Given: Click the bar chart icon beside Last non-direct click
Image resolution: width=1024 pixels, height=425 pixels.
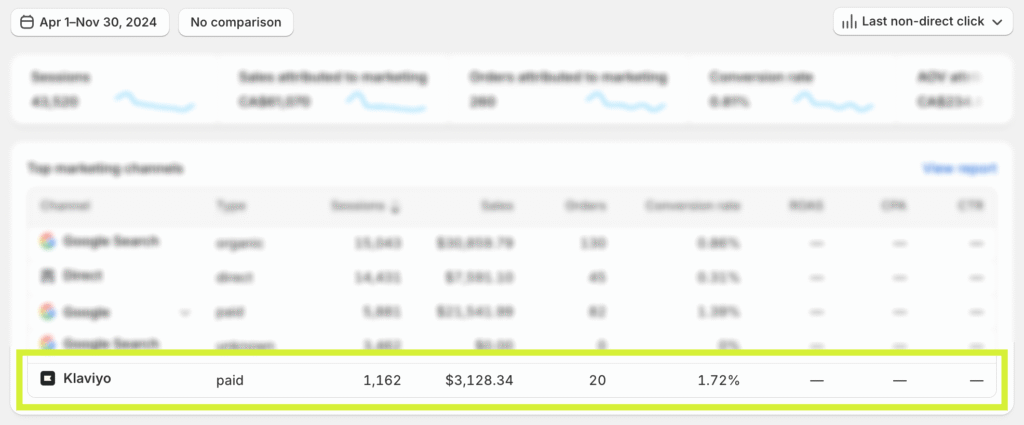Looking at the screenshot, I should pos(849,22).
